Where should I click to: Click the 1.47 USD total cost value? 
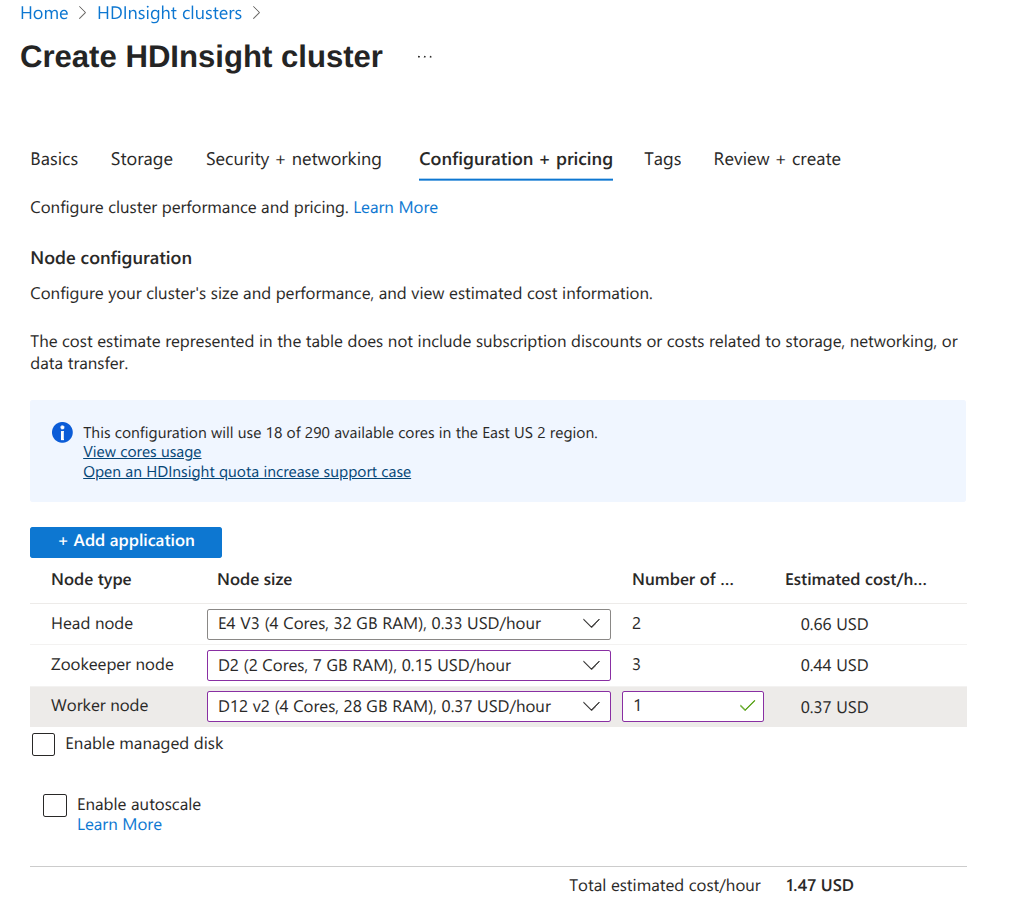(820, 886)
